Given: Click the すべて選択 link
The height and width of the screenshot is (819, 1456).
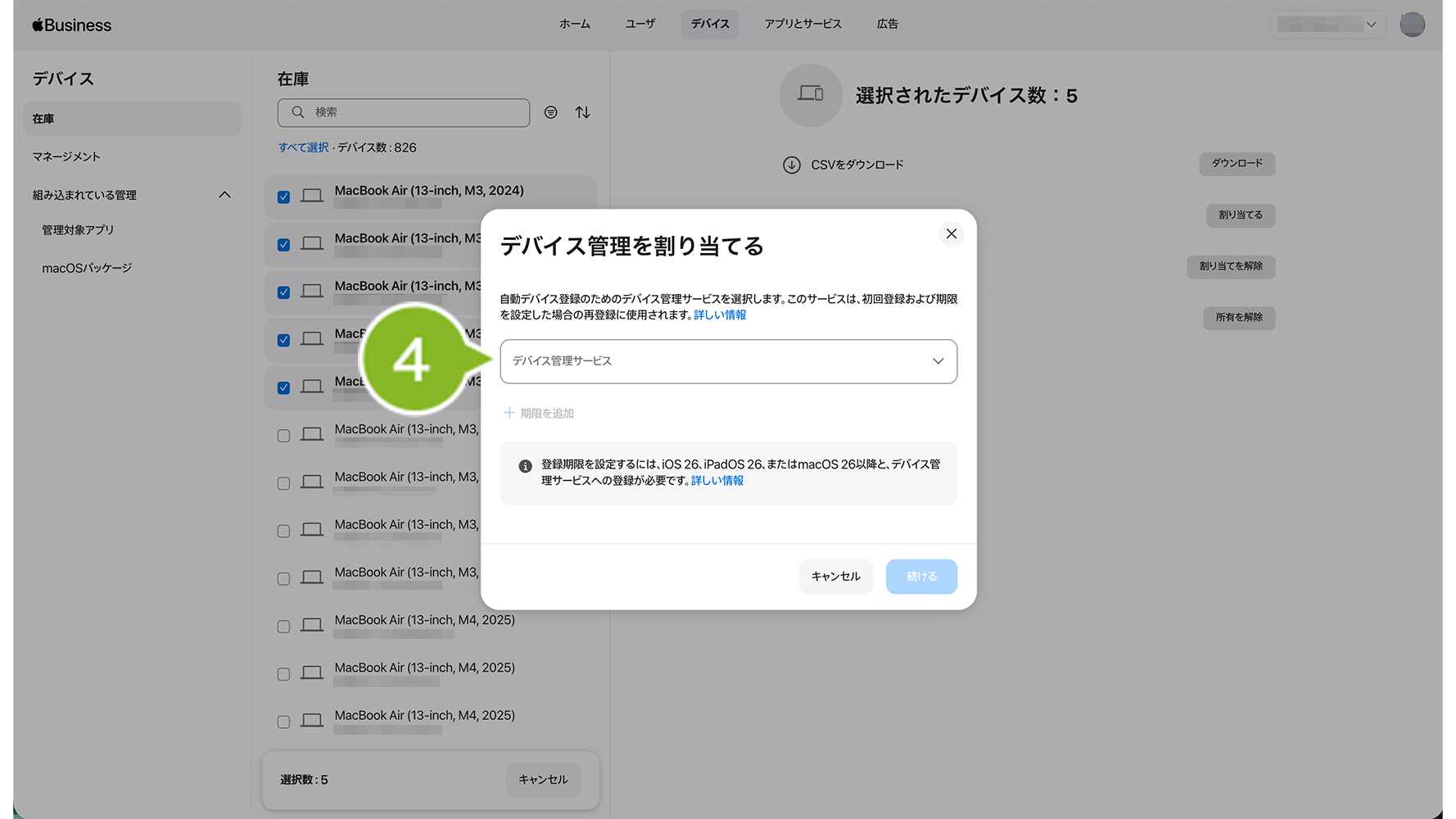Looking at the screenshot, I should (303, 147).
